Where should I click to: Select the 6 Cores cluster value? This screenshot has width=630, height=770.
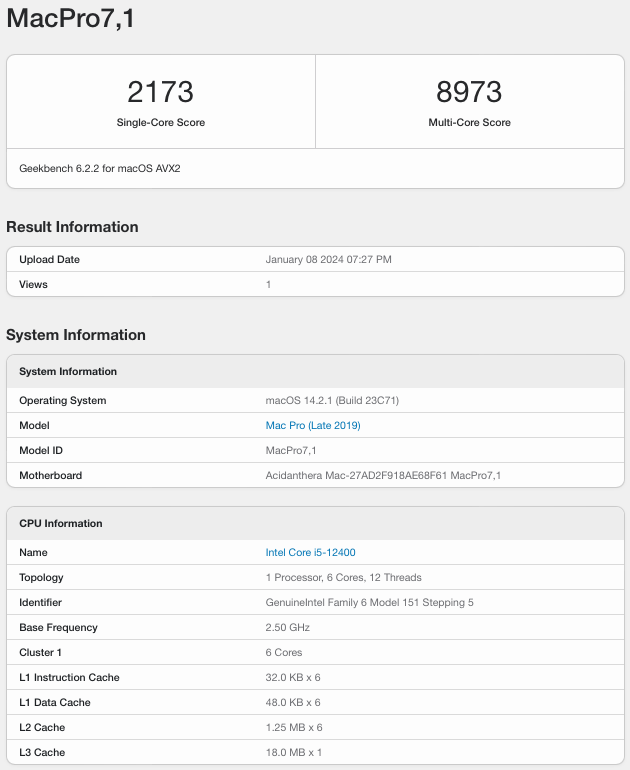[x=284, y=653]
